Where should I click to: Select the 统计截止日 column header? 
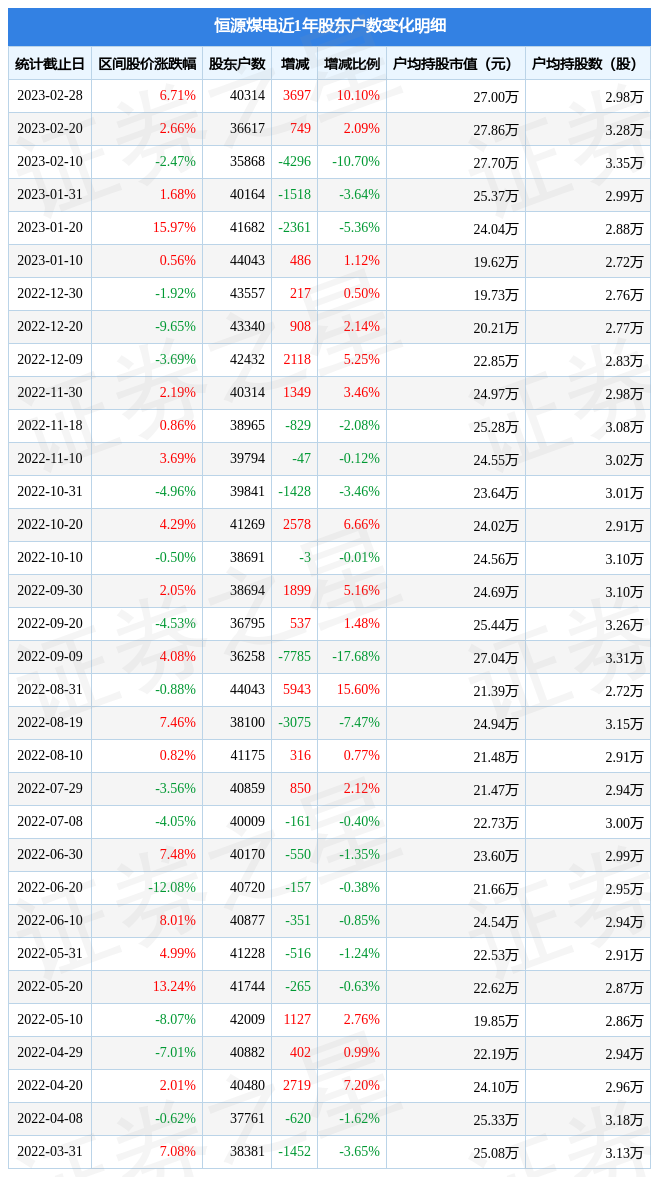(x=50, y=63)
